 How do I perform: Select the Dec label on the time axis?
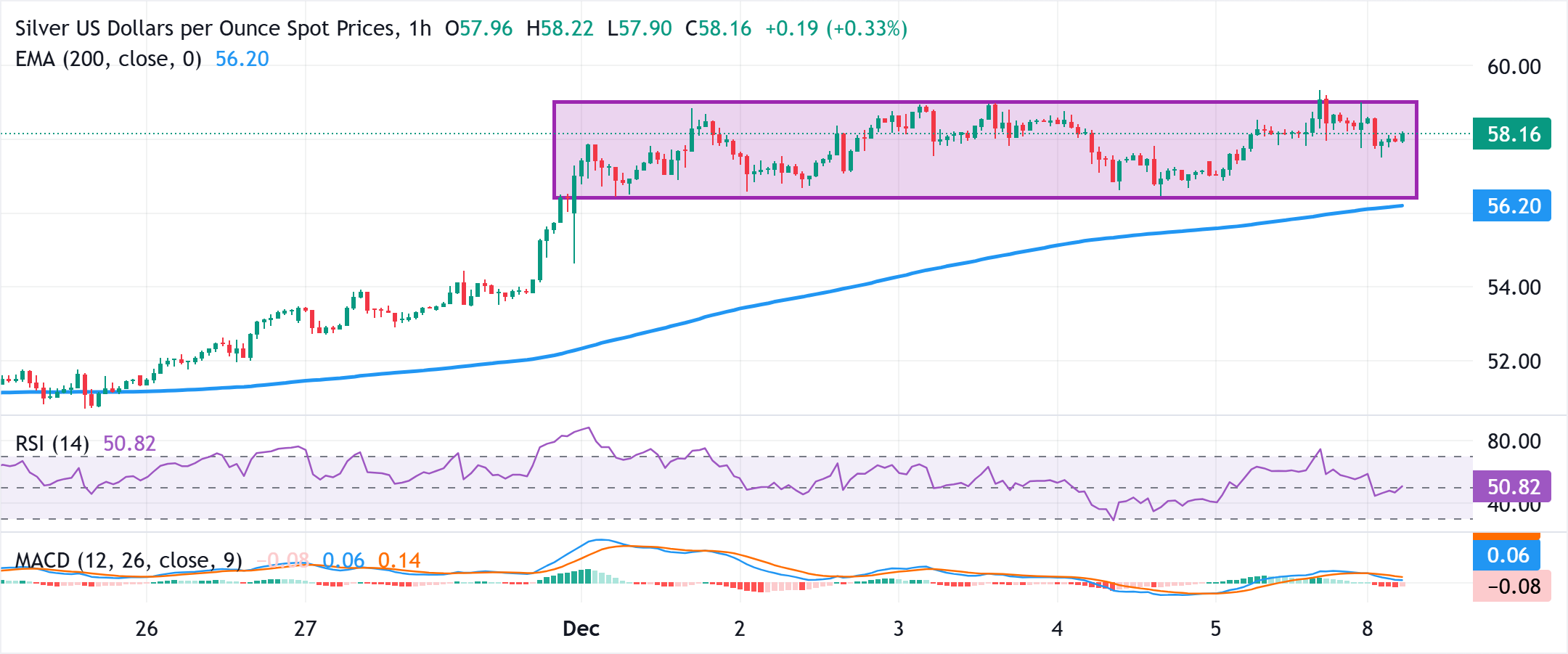click(x=580, y=629)
